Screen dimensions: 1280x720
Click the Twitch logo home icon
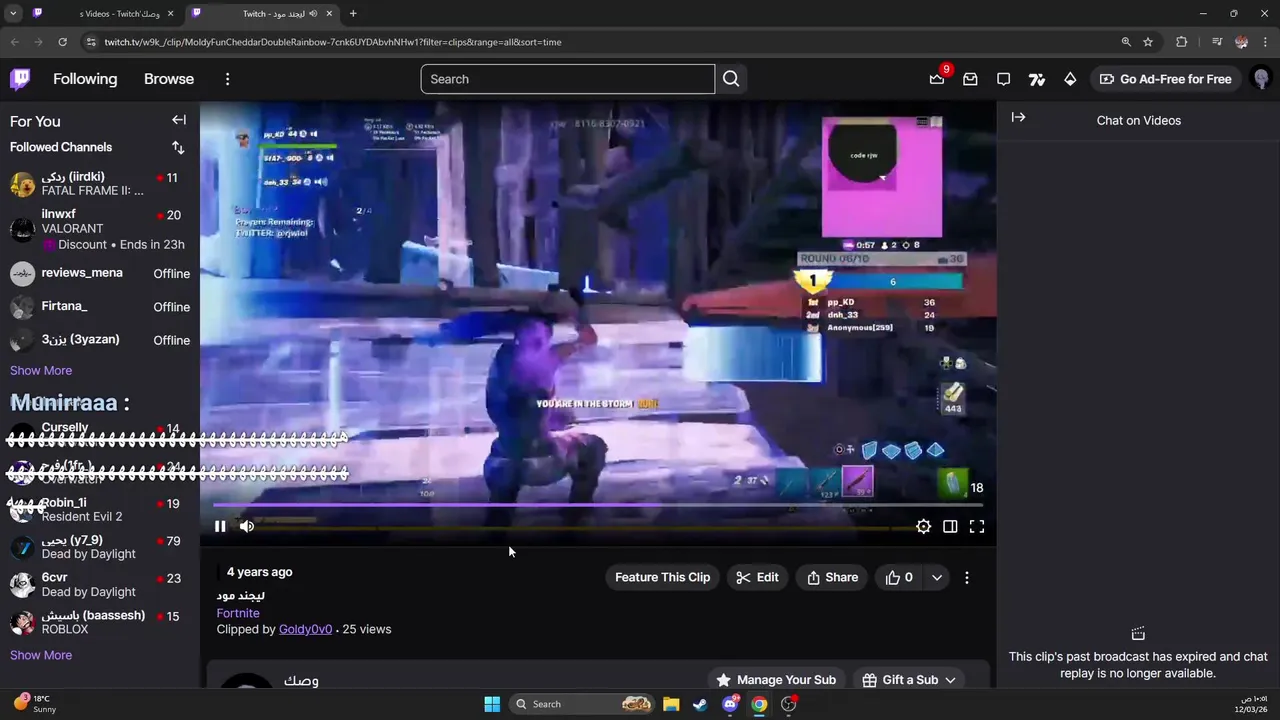click(20, 79)
